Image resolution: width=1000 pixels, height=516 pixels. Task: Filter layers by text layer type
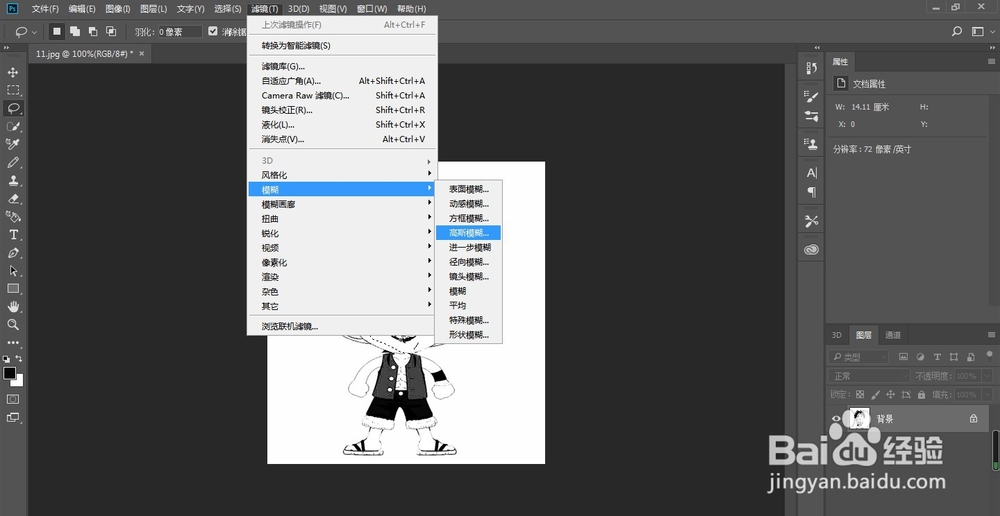click(937, 357)
